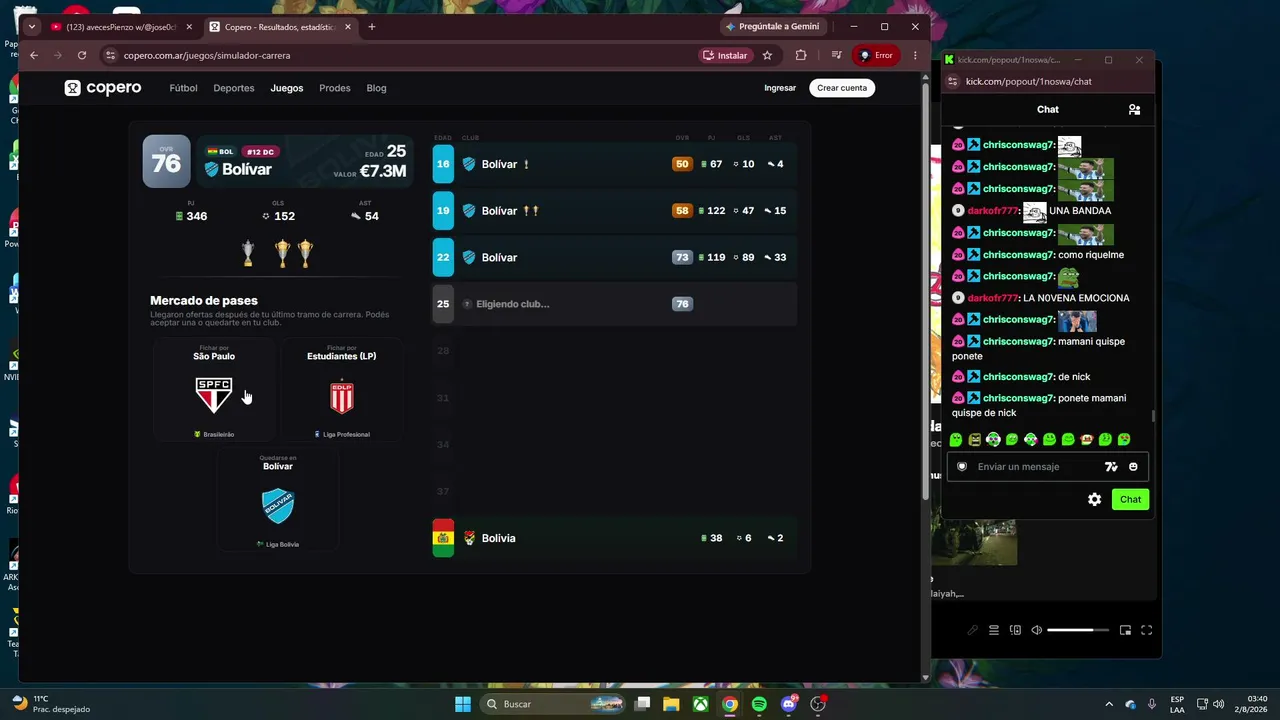The image size is (1280, 720).
Task: Click the Estudiantes EDLP crest
Action: (342, 396)
